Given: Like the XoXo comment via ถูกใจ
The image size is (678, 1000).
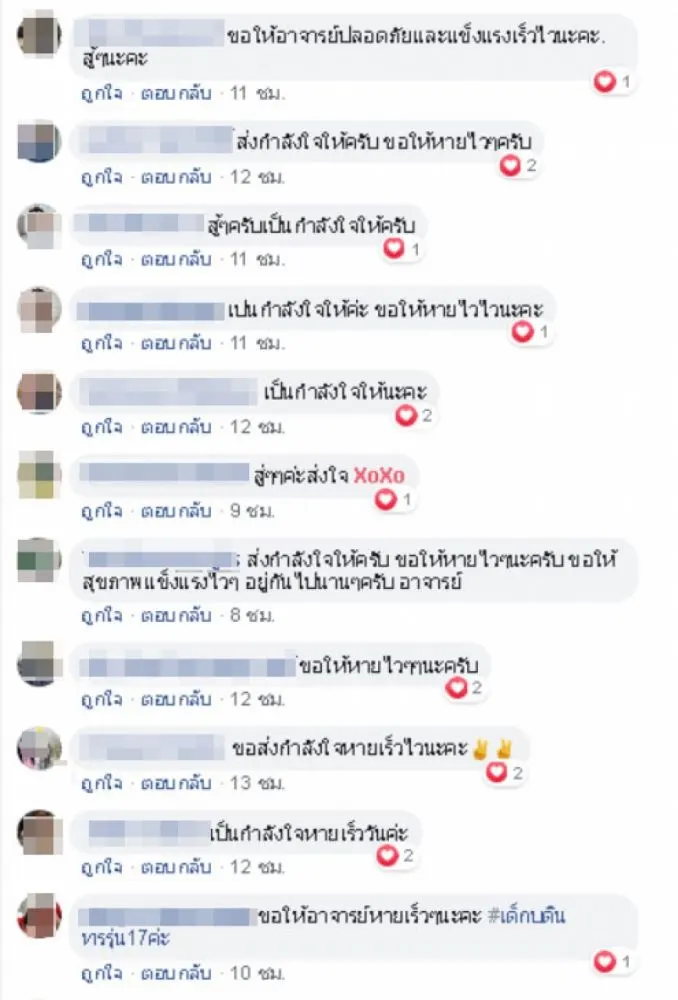Looking at the screenshot, I should pyautogui.click(x=101, y=511).
